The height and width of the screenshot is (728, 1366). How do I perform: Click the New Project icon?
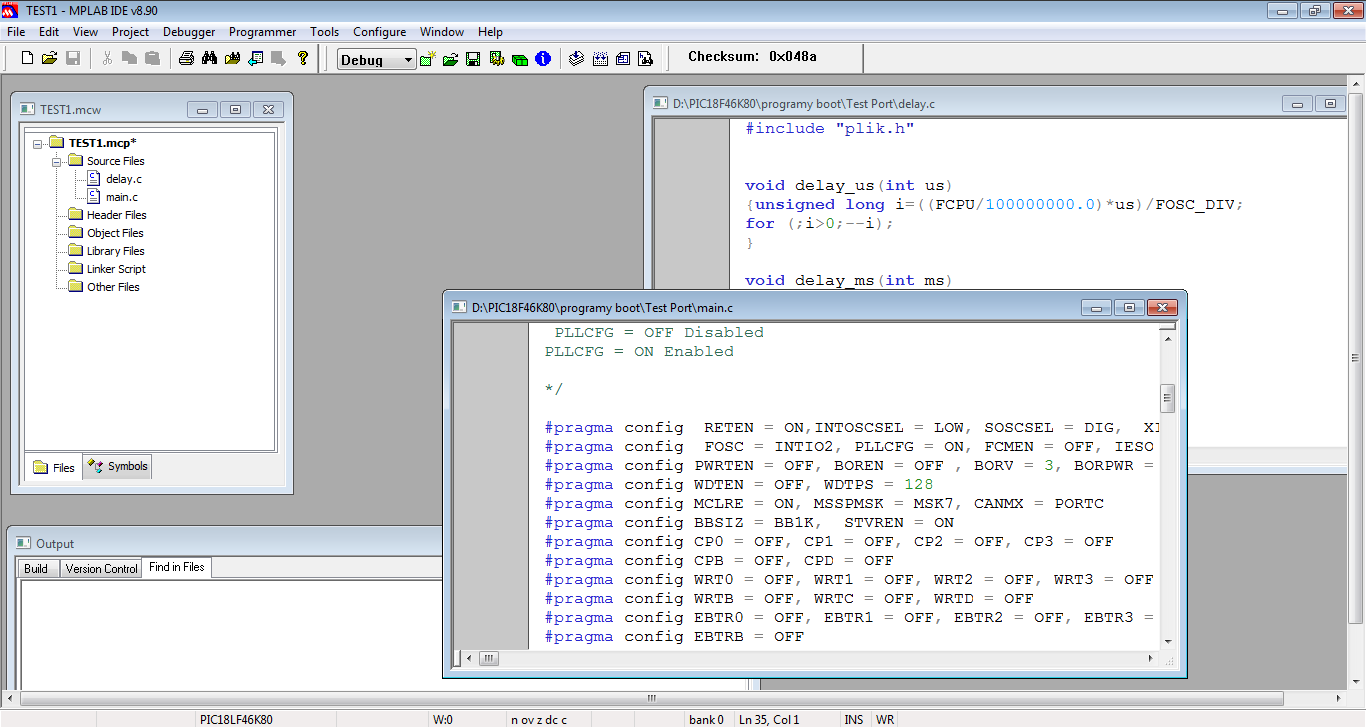(428, 59)
